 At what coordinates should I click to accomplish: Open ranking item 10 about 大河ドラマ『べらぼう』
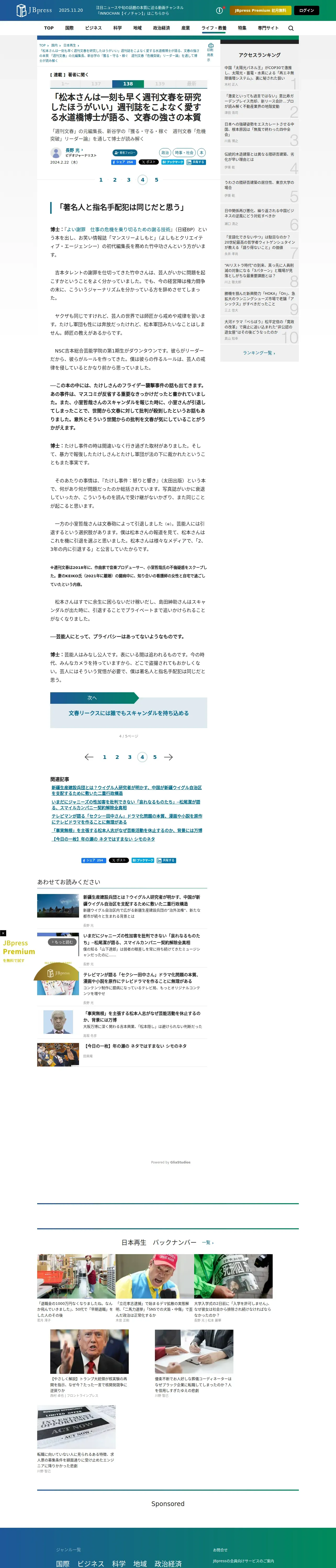[x=259, y=330]
